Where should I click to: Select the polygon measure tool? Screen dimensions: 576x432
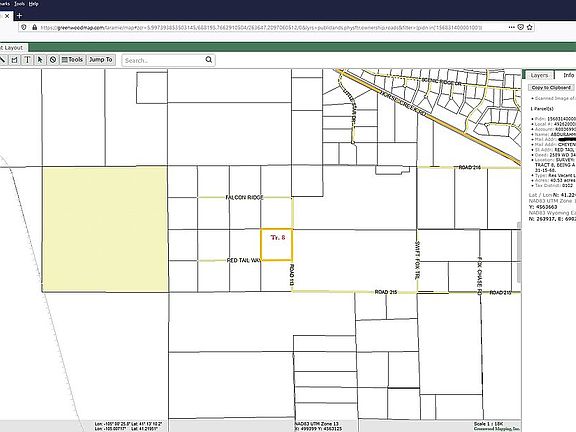15,60
